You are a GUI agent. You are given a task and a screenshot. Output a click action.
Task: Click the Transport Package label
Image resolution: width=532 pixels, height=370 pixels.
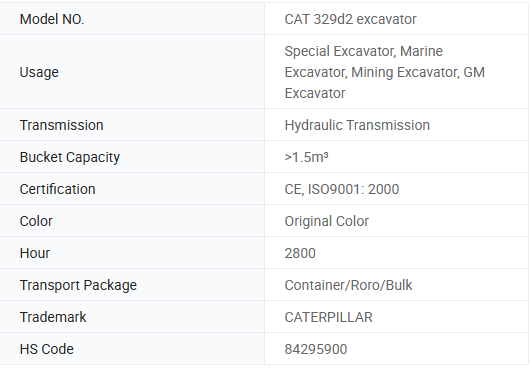pos(78,286)
